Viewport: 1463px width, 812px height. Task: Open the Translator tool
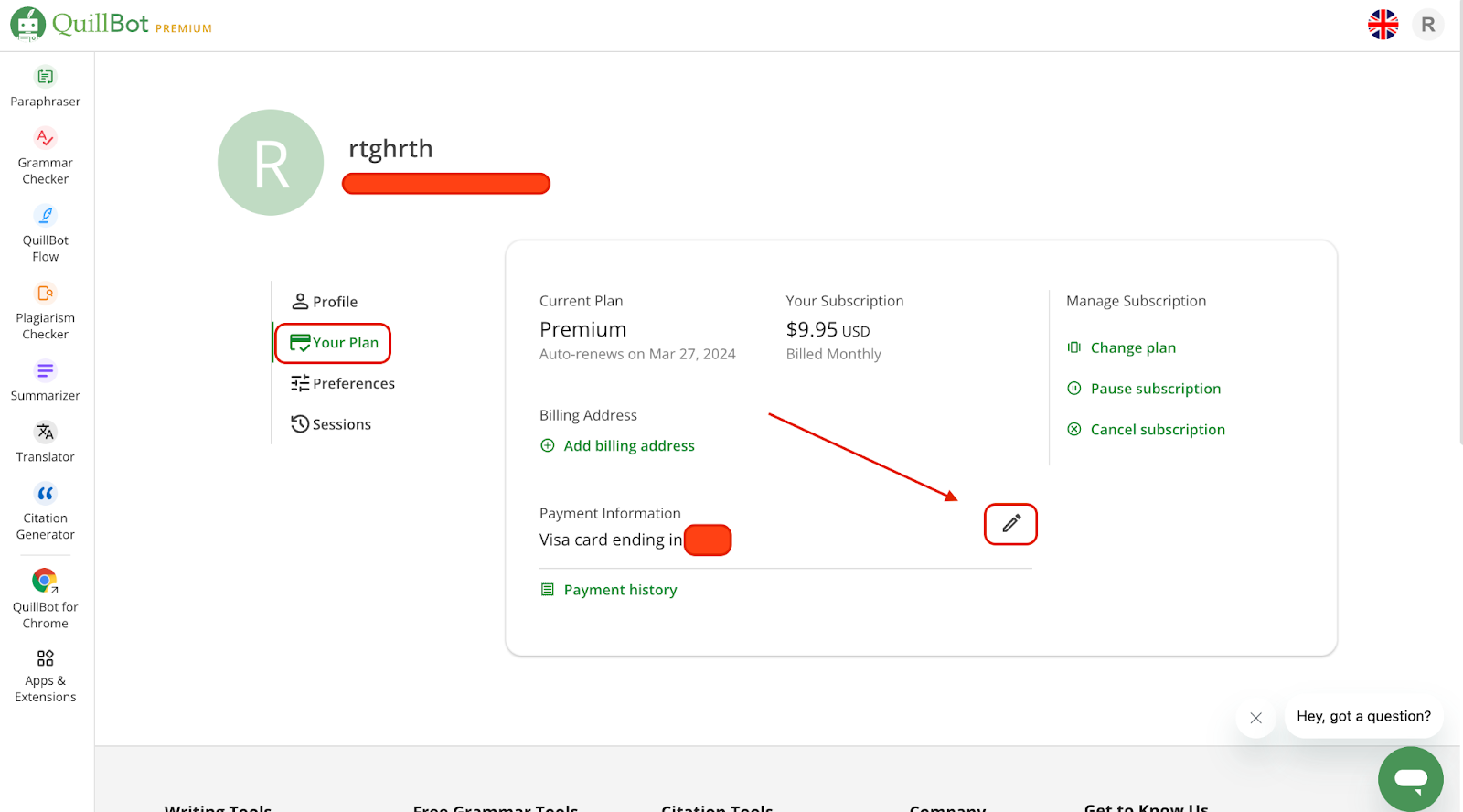45,443
